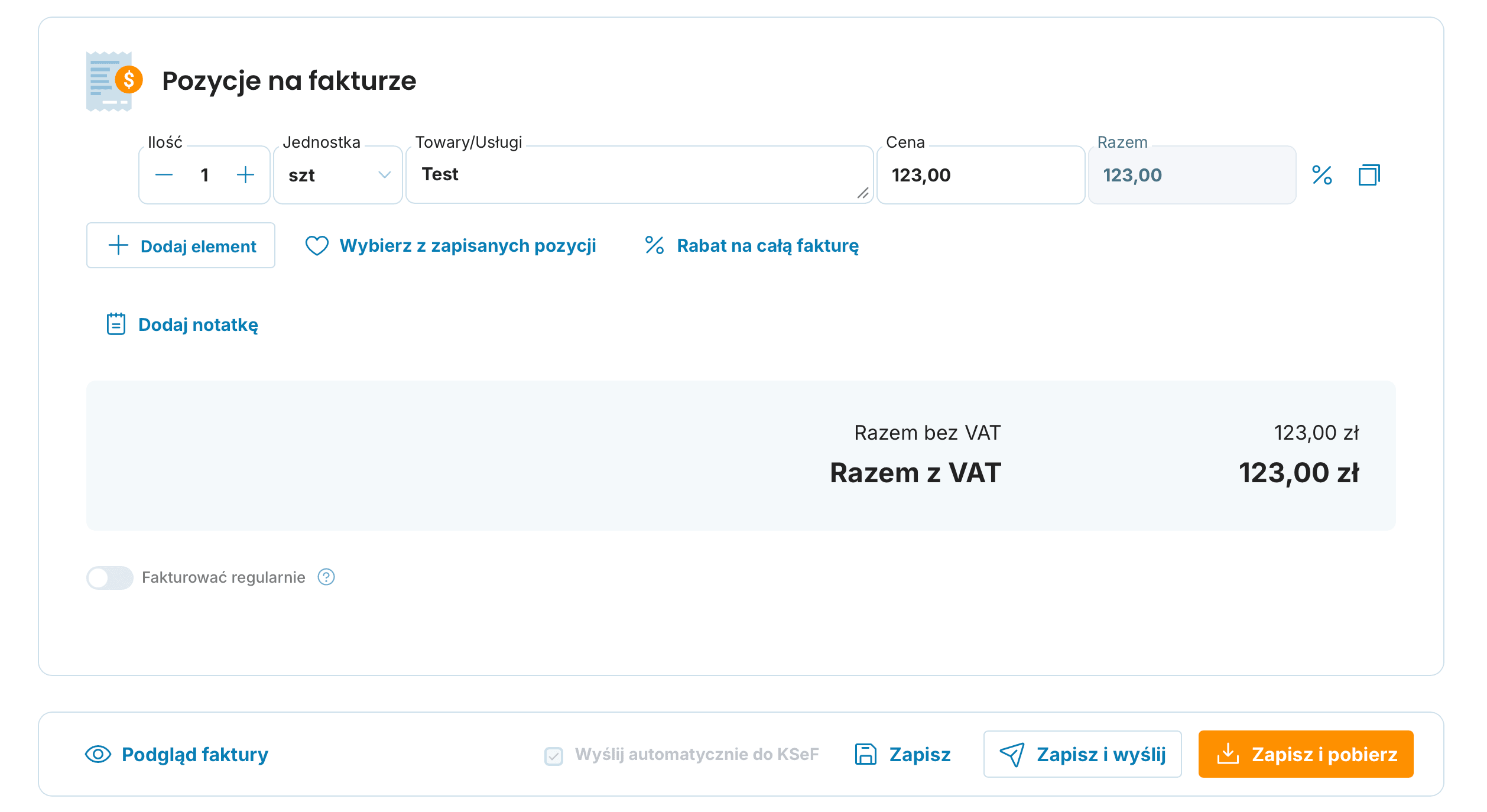Open Podgląd faktury preview
Image resolution: width=1487 pixels, height=812 pixels.
point(177,754)
